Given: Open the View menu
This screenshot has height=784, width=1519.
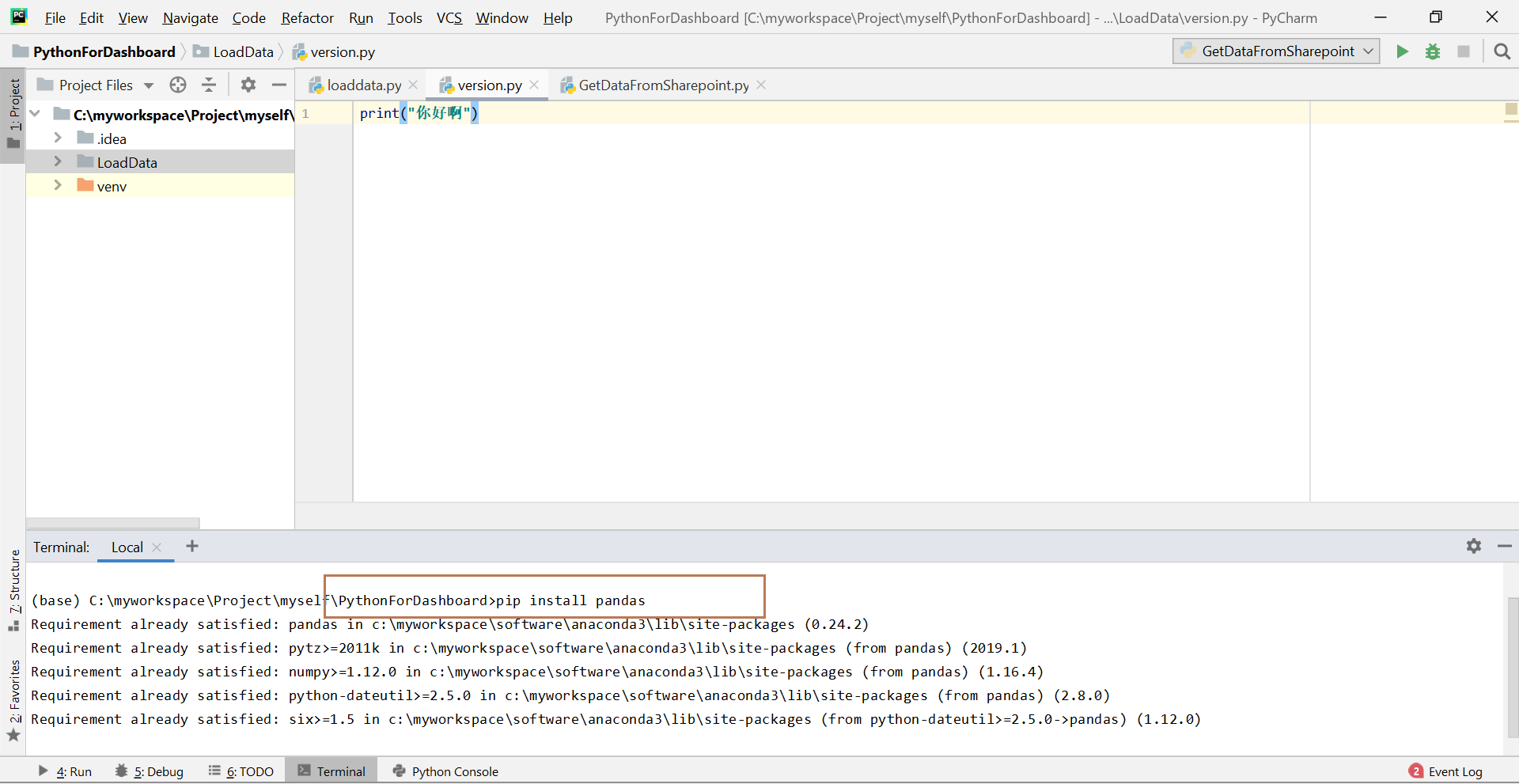Looking at the screenshot, I should (133, 17).
